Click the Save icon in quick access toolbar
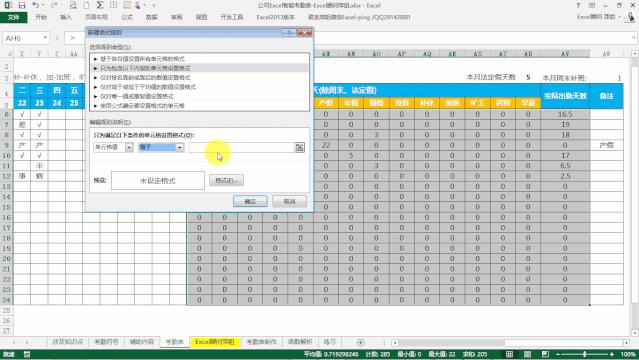This screenshot has height=360, width=639. click(22, 5)
